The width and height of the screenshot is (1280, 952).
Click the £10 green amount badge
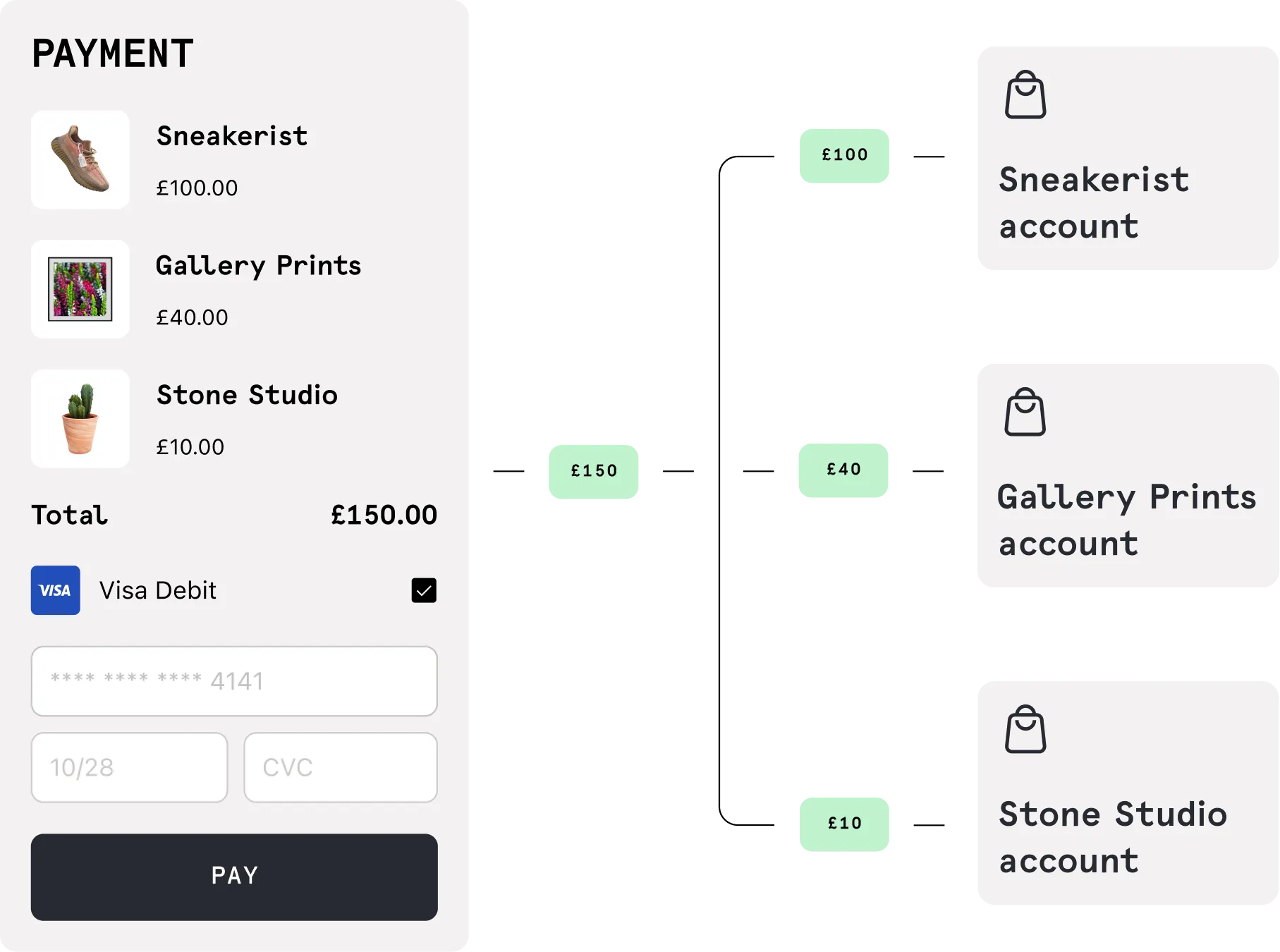(x=844, y=824)
